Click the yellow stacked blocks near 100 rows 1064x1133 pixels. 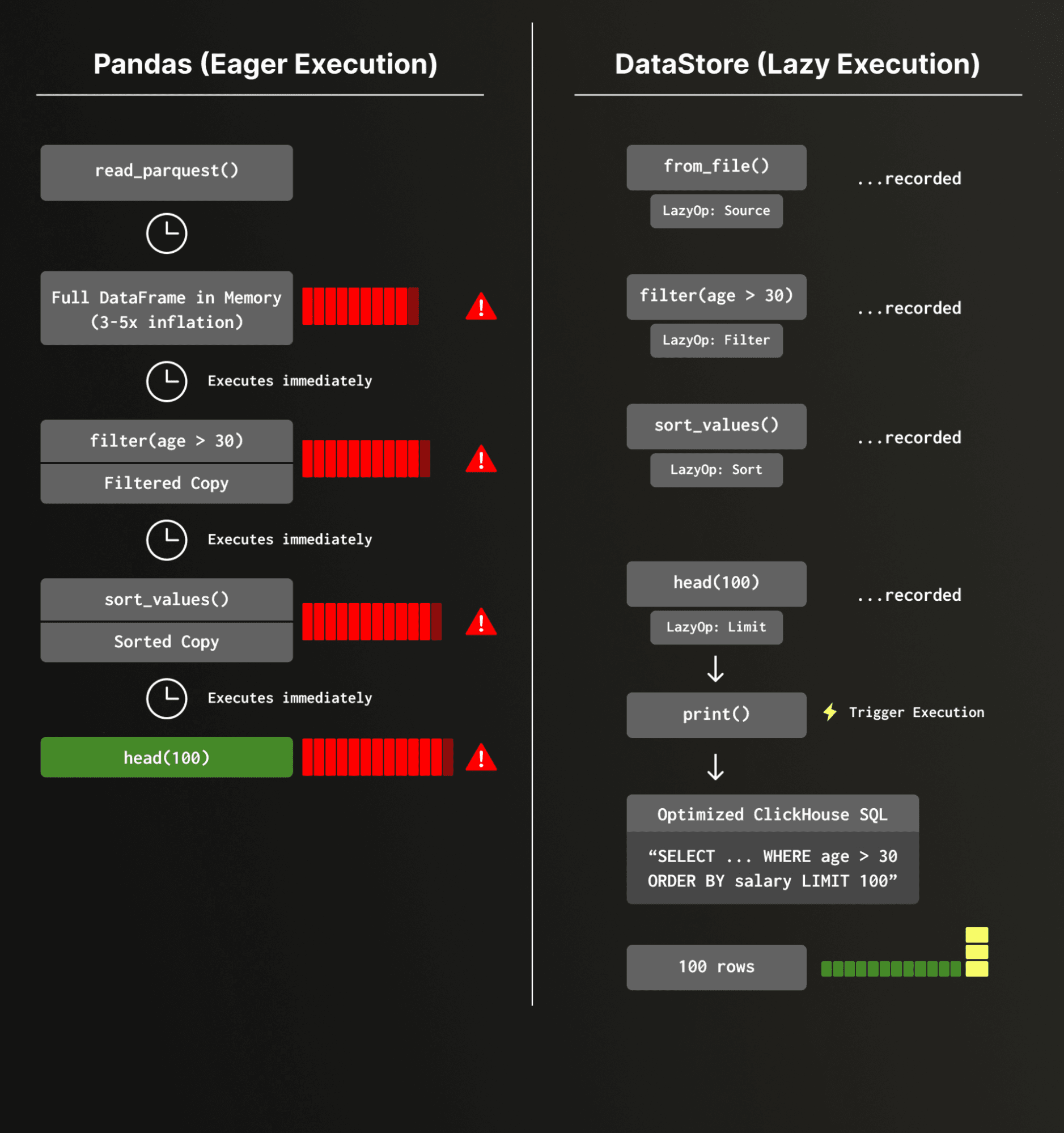pyautogui.click(x=977, y=952)
